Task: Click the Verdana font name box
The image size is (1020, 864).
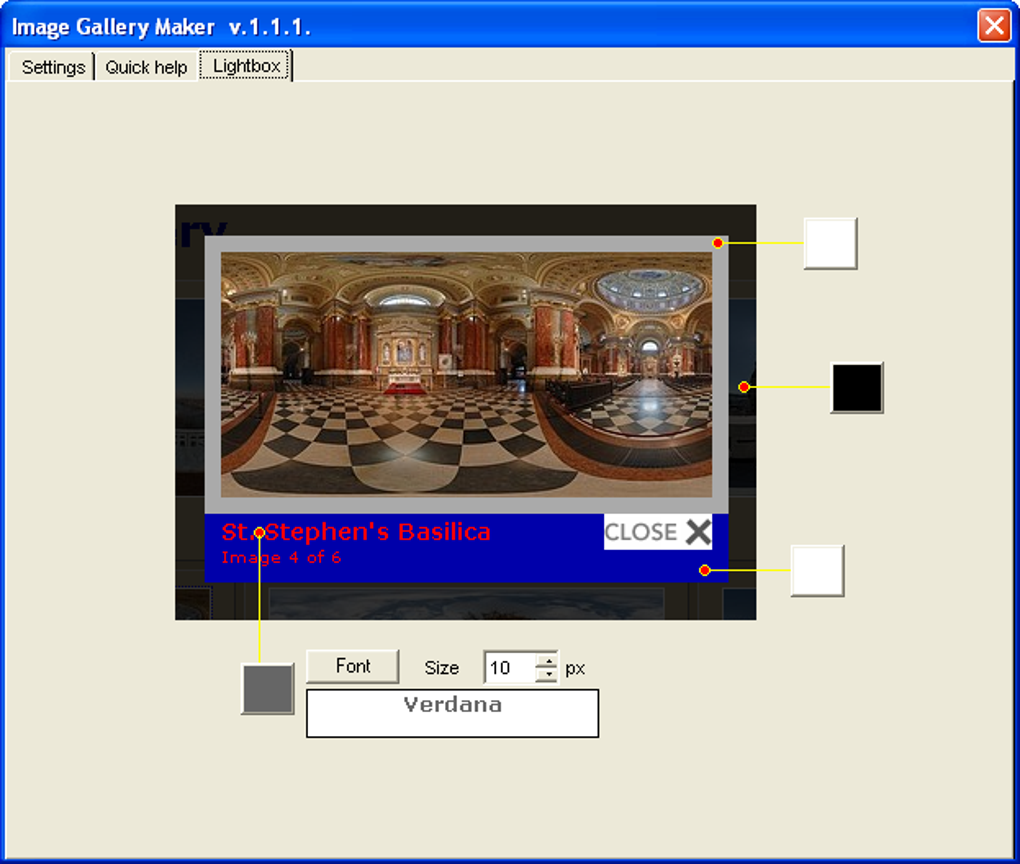Action: [452, 712]
